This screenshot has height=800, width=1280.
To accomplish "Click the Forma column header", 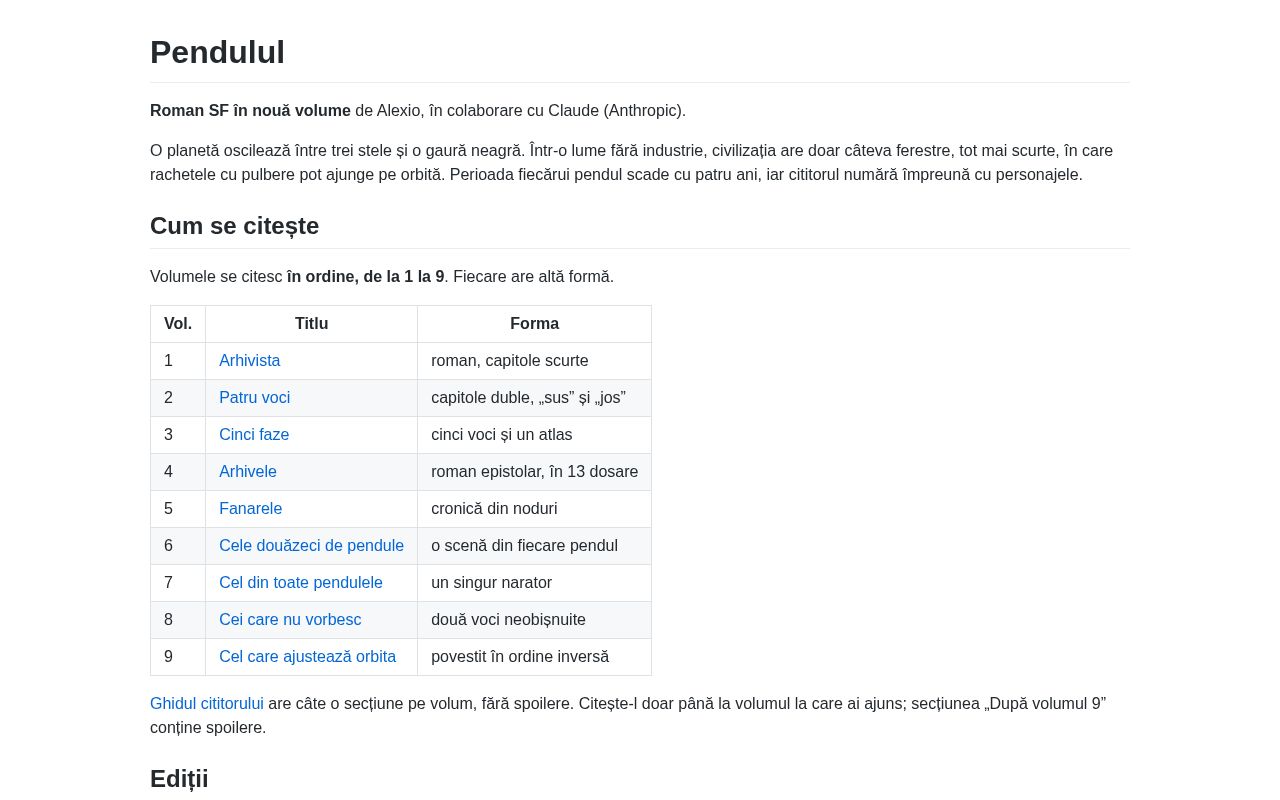I will pyautogui.click(x=535, y=324).
